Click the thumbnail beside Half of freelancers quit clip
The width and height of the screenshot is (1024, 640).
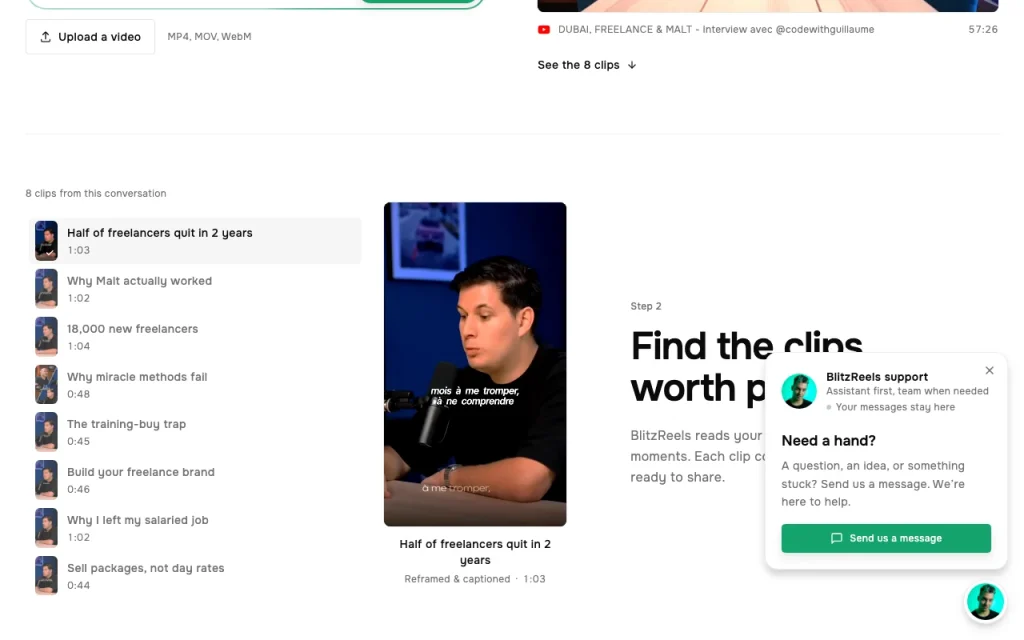46,240
